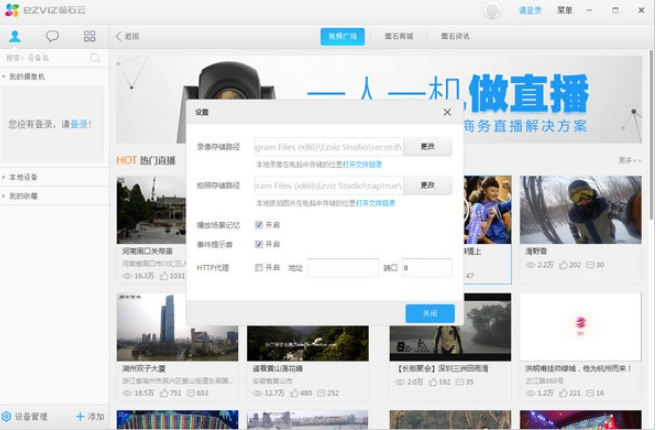The height and width of the screenshot is (430, 661).
Task: Click the 添加 label
Action: point(96,417)
